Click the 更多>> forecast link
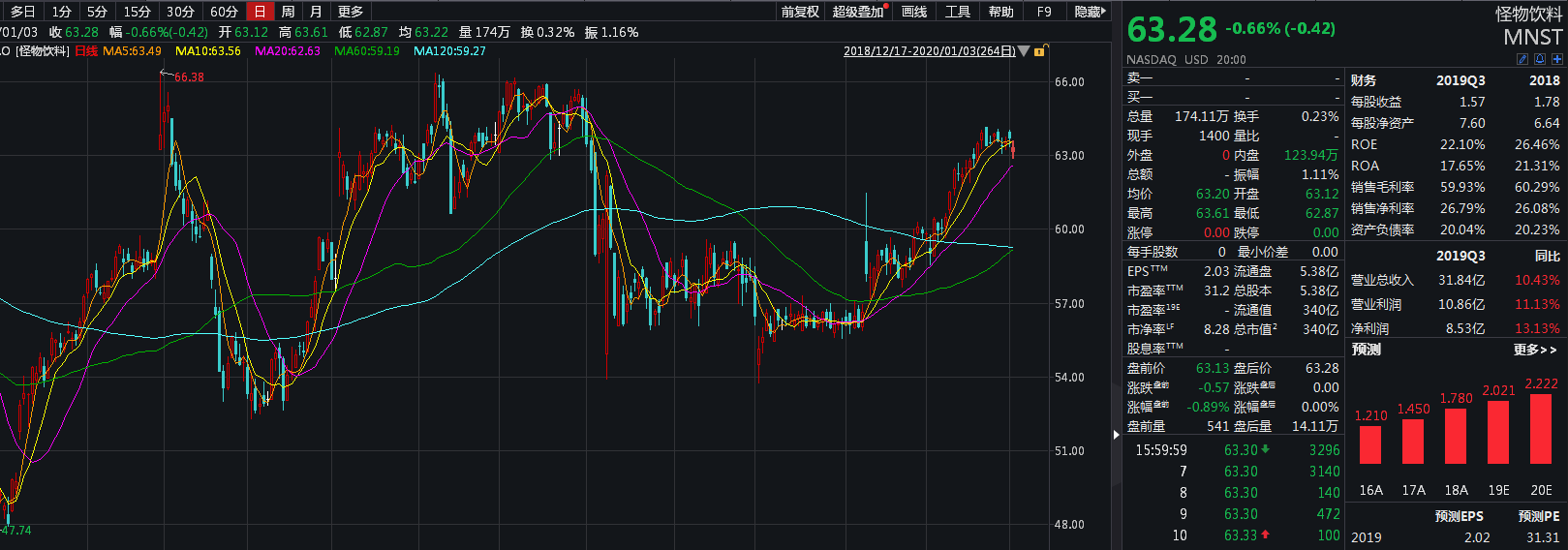This screenshot has width=1568, height=550. coord(1535,350)
